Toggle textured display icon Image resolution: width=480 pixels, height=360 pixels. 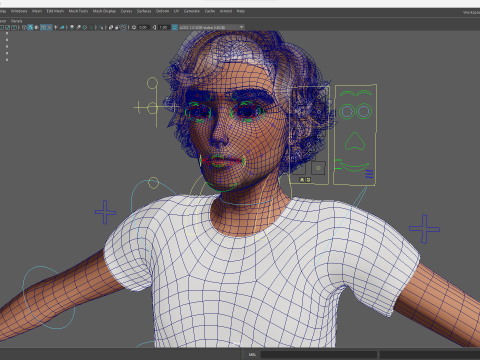tap(49, 27)
